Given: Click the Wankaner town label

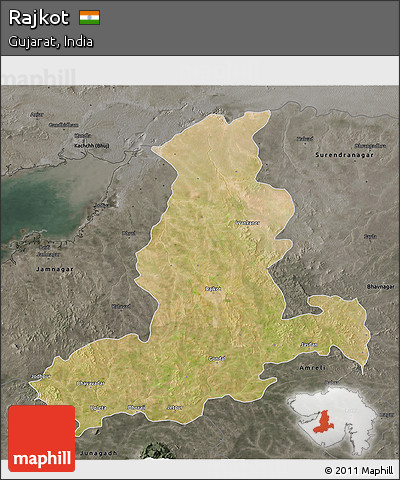Looking at the screenshot, I should (x=248, y=223).
